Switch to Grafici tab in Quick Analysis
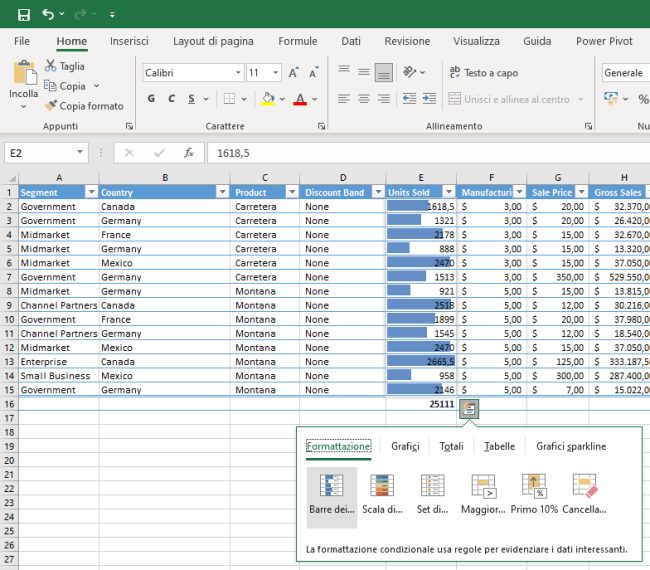 coord(405,446)
